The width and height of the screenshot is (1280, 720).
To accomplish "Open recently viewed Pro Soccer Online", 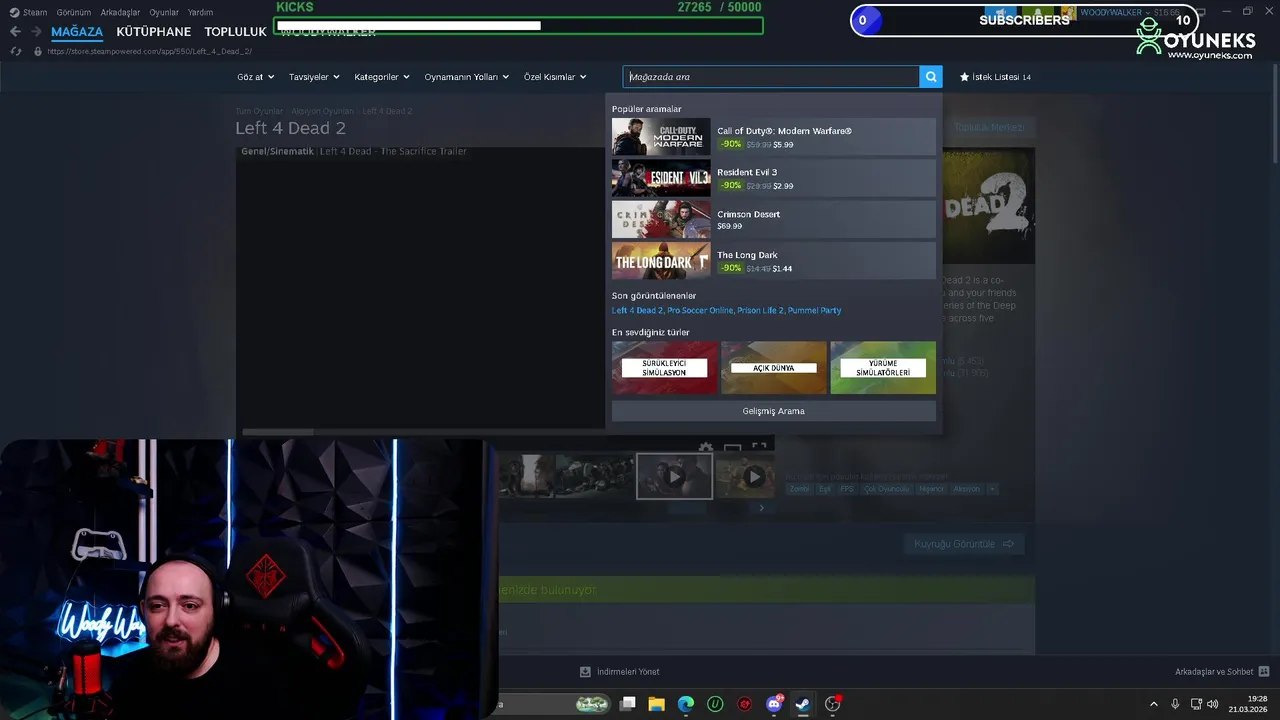I will coord(700,311).
